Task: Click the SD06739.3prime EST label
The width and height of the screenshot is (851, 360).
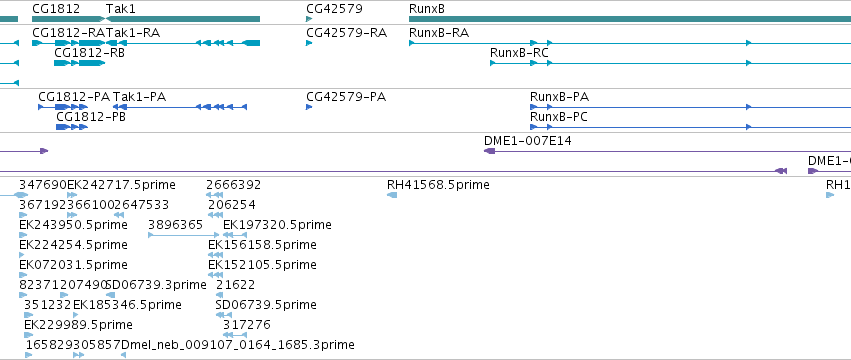Action: coord(156,285)
